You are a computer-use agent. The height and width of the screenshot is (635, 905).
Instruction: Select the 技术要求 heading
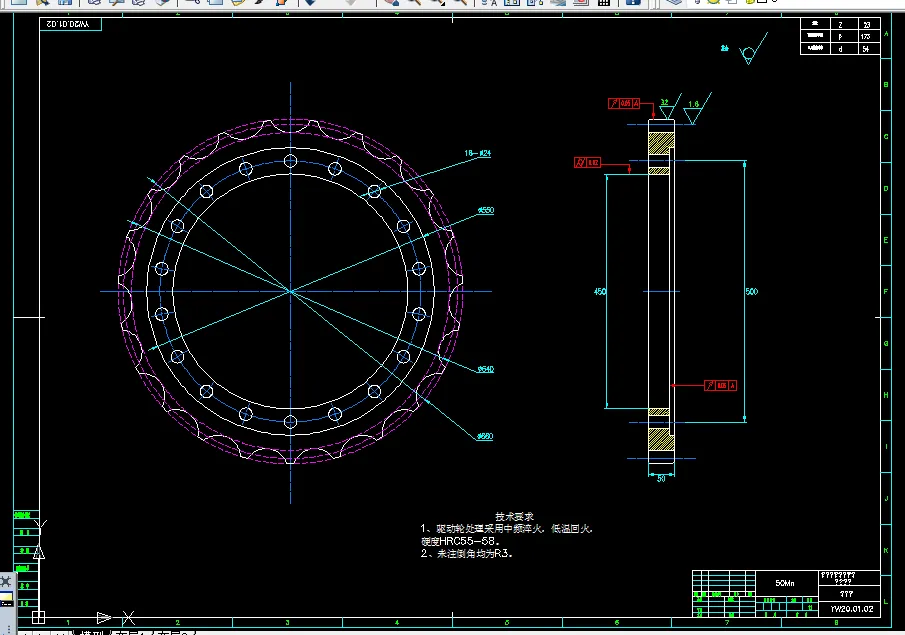point(514,517)
